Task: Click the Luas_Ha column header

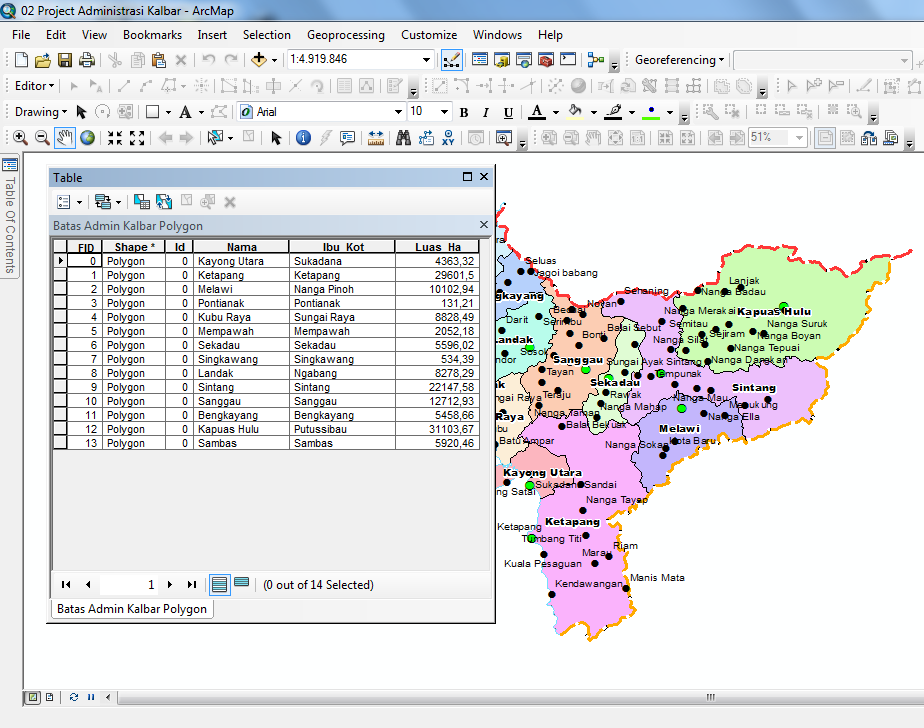Action: click(438, 247)
